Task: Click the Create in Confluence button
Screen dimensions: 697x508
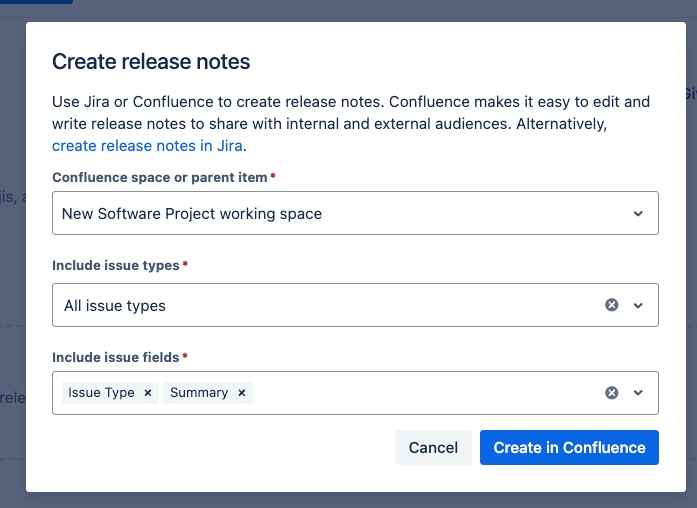Action: pyautogui.click(x=569, y=448)
